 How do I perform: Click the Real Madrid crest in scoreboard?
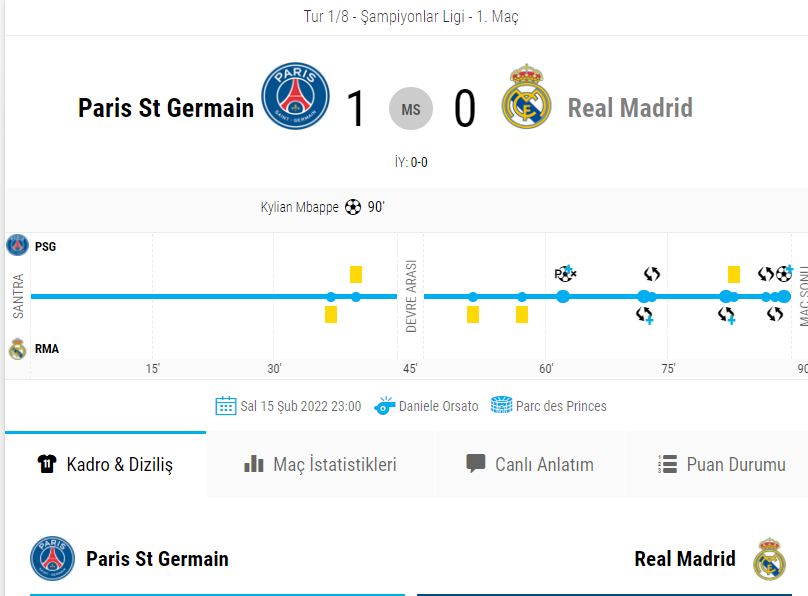(x=526, y=96)
